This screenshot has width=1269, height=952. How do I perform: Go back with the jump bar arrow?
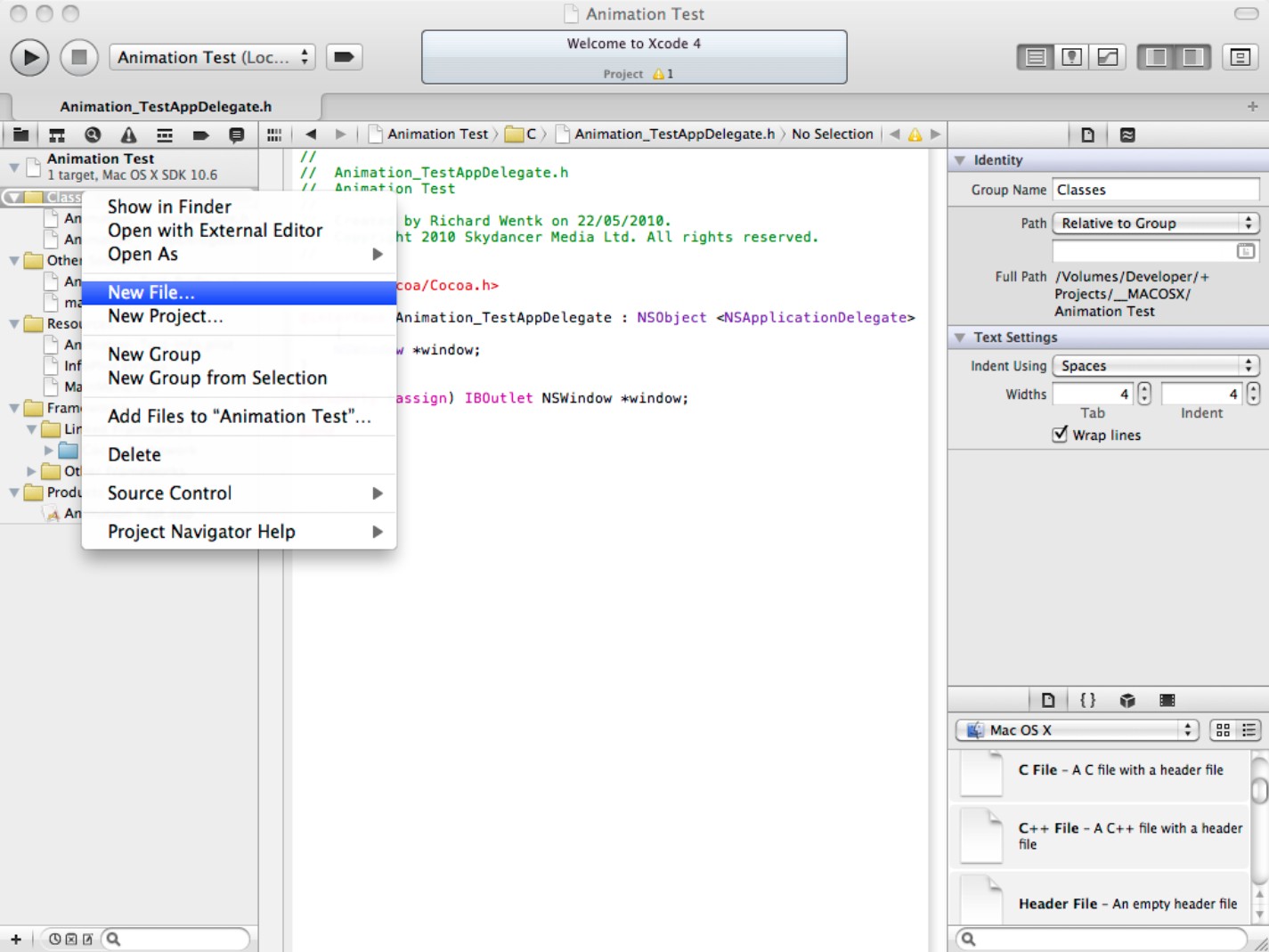coord(311,134)
